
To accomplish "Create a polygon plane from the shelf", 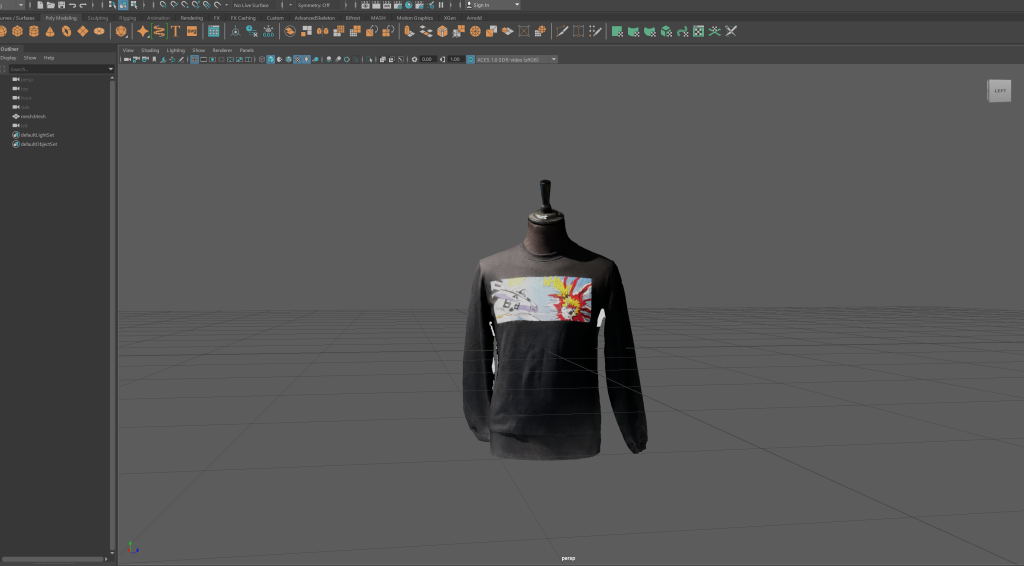I will [83, 31].
